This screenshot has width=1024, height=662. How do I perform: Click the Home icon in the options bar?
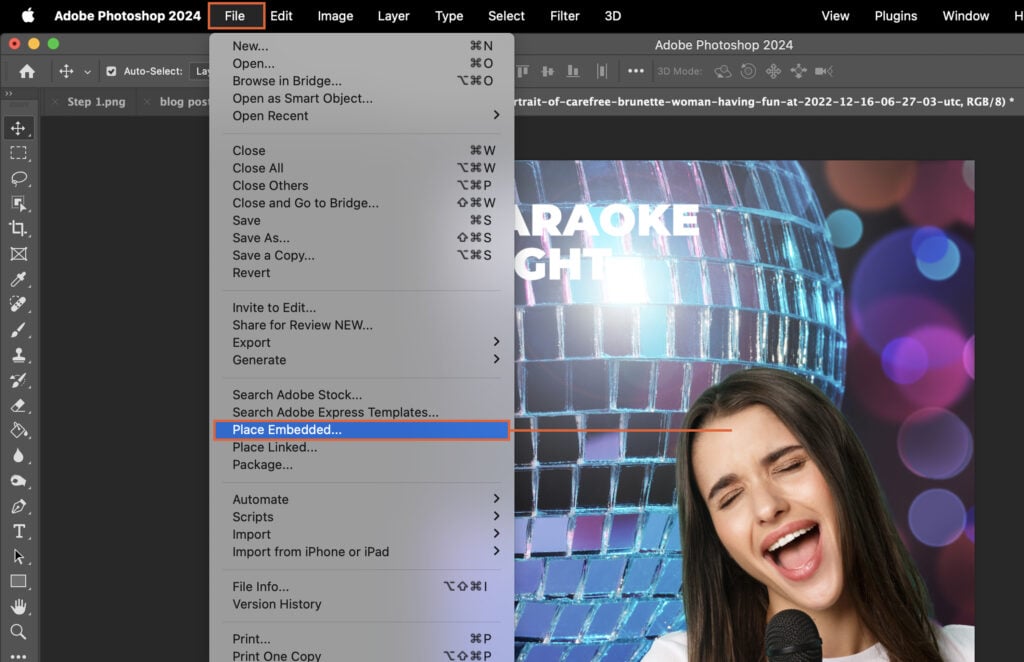[26, 71]
